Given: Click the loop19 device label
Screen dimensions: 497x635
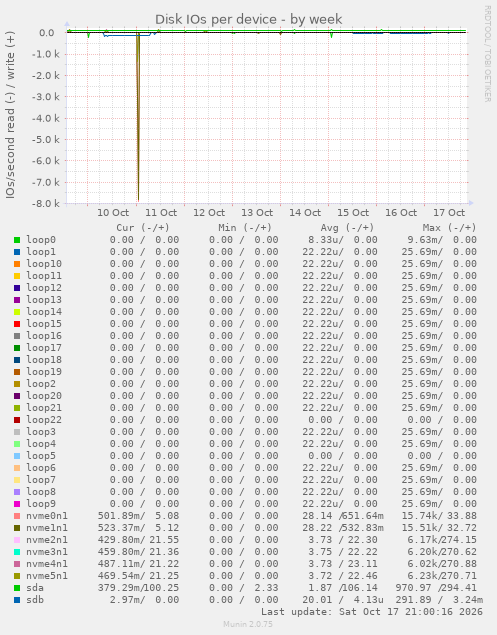Looking at the screenshot, I should (x=44, y=372).
